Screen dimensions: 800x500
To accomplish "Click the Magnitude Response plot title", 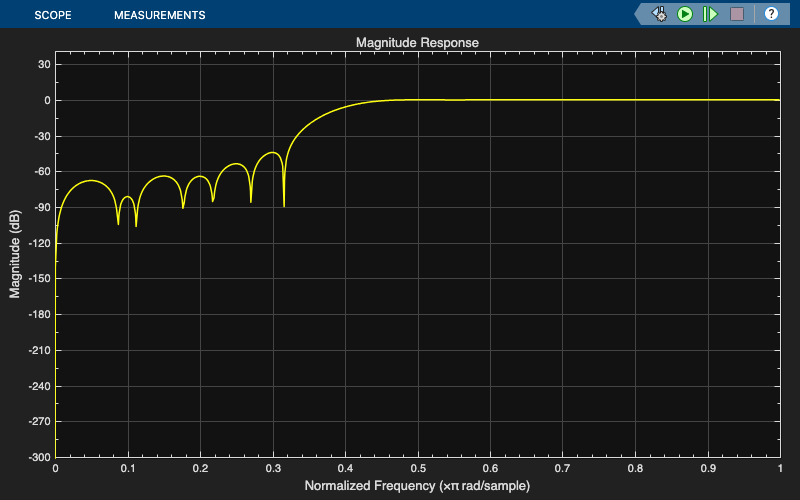I will tap(417, 42).
